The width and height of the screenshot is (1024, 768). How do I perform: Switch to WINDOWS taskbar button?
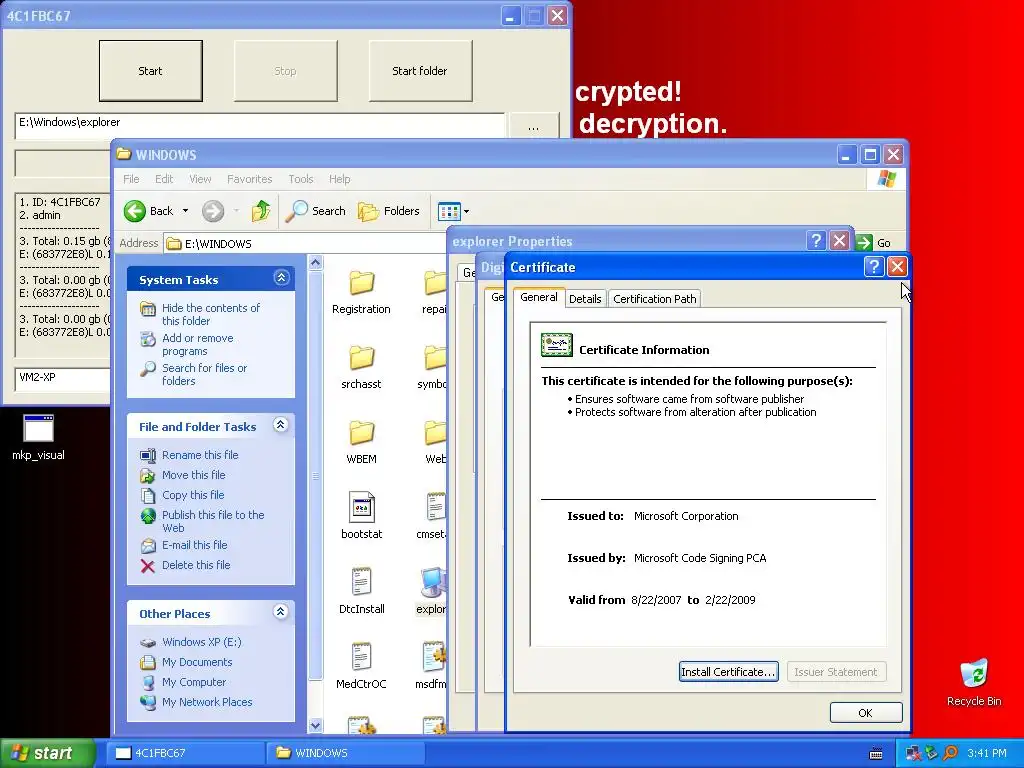coord(346,753)
